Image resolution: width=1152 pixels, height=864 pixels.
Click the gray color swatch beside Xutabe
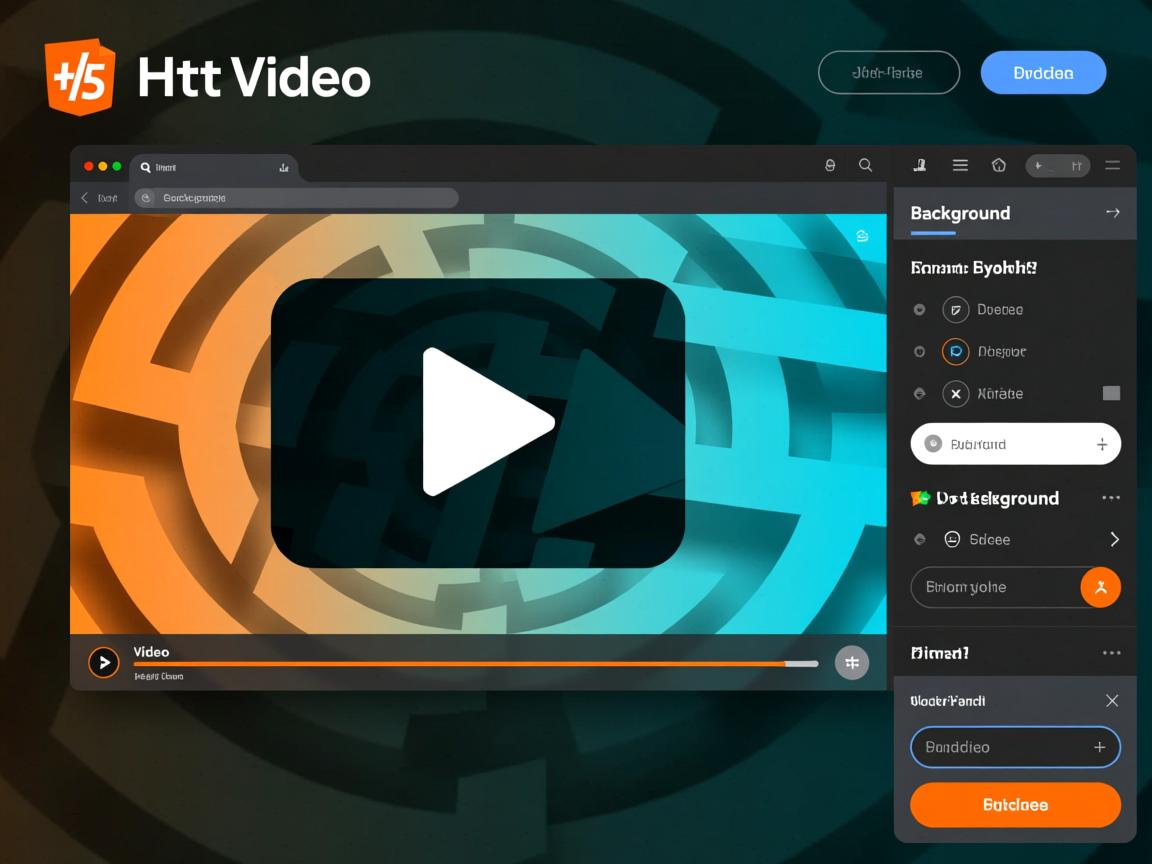point(1113,393)
